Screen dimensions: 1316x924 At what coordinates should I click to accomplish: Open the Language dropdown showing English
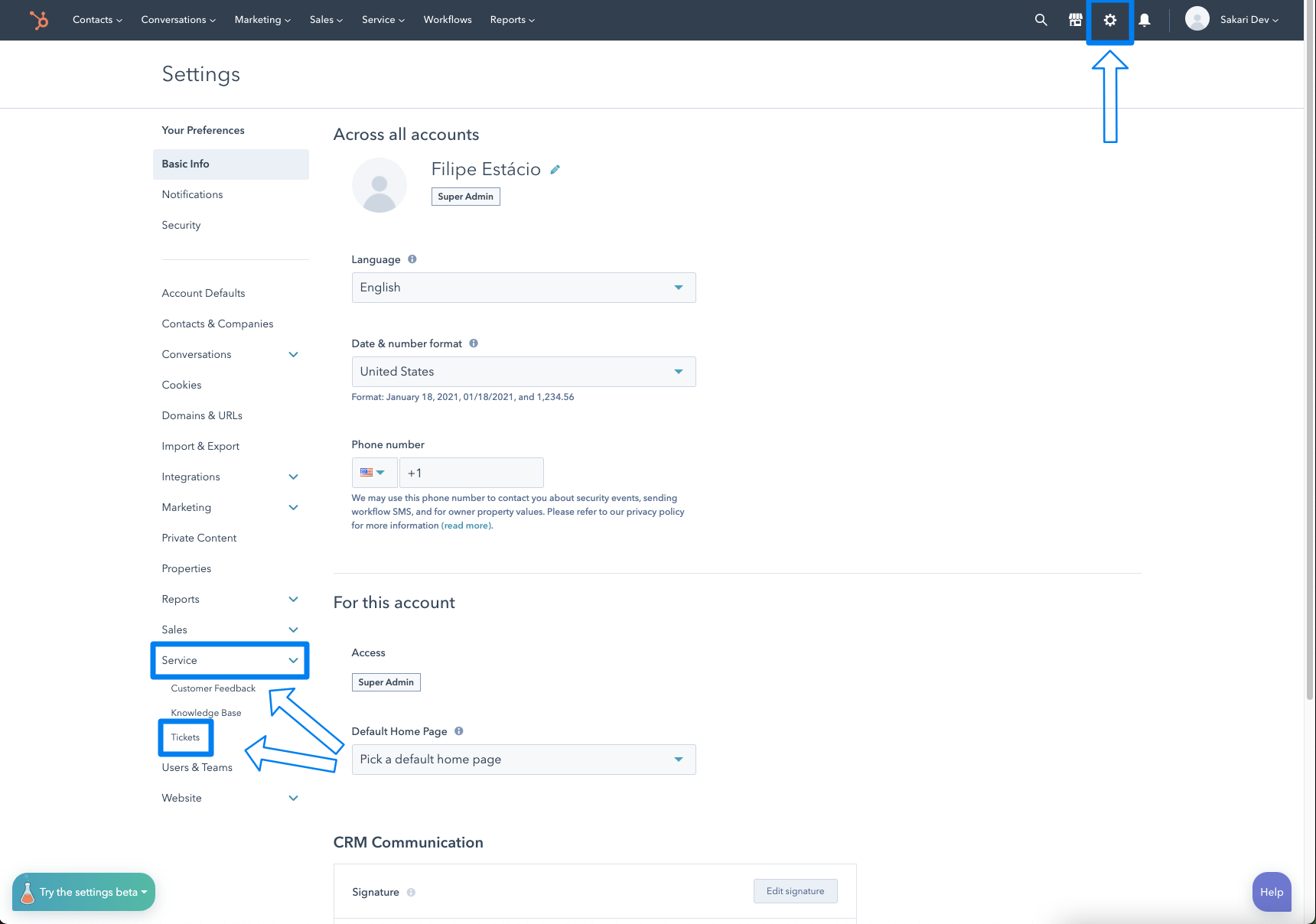524,288
